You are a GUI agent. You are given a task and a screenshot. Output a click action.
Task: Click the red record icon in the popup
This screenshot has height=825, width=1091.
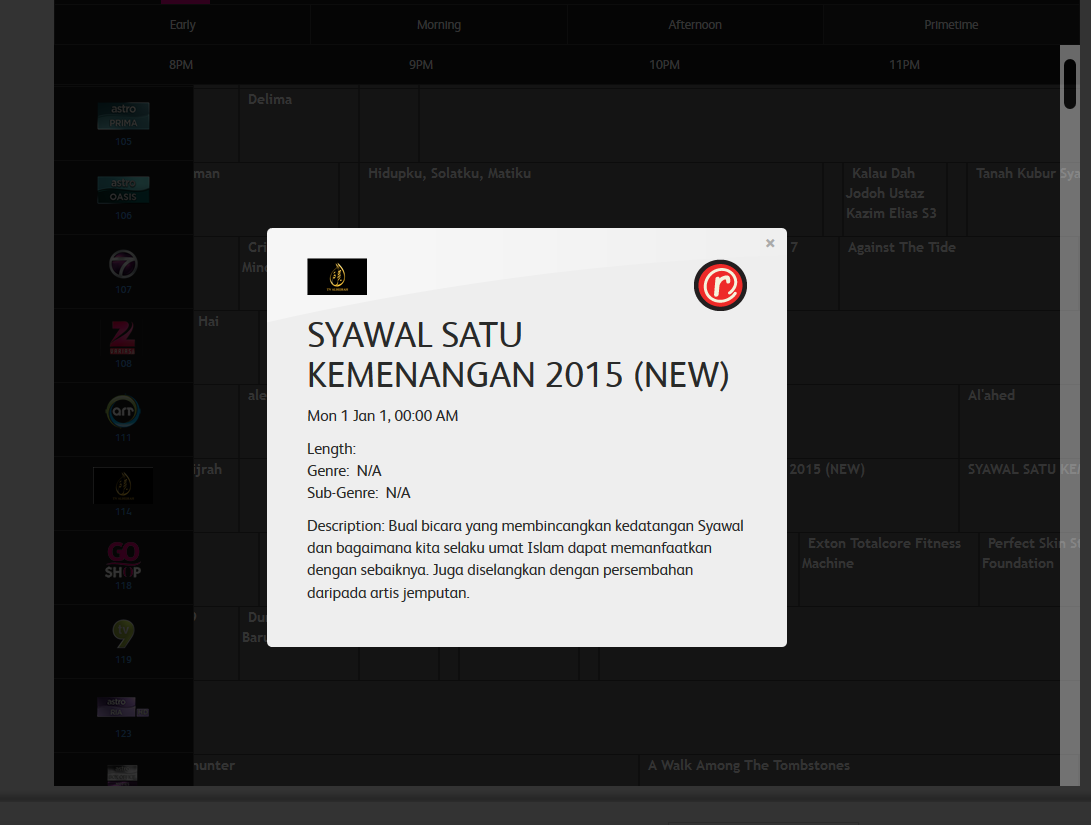coord(720,285)
